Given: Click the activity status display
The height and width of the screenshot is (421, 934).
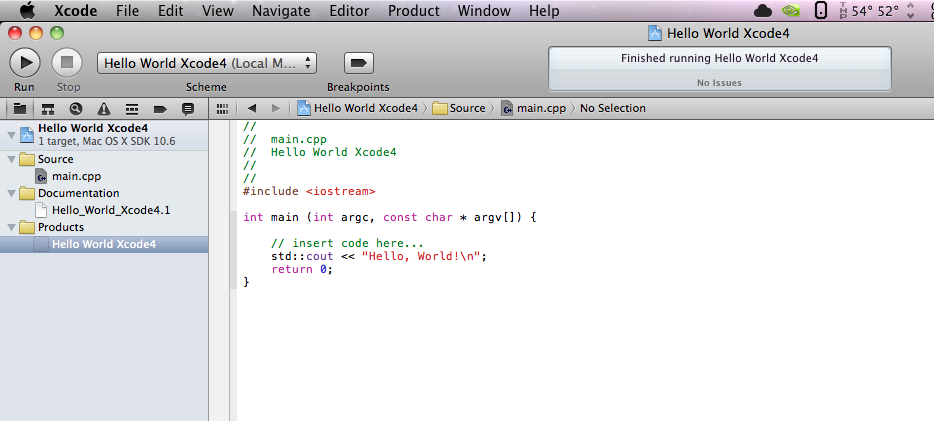Looking at the screenshot, I should pyautogui.click(x=720, y=68).
